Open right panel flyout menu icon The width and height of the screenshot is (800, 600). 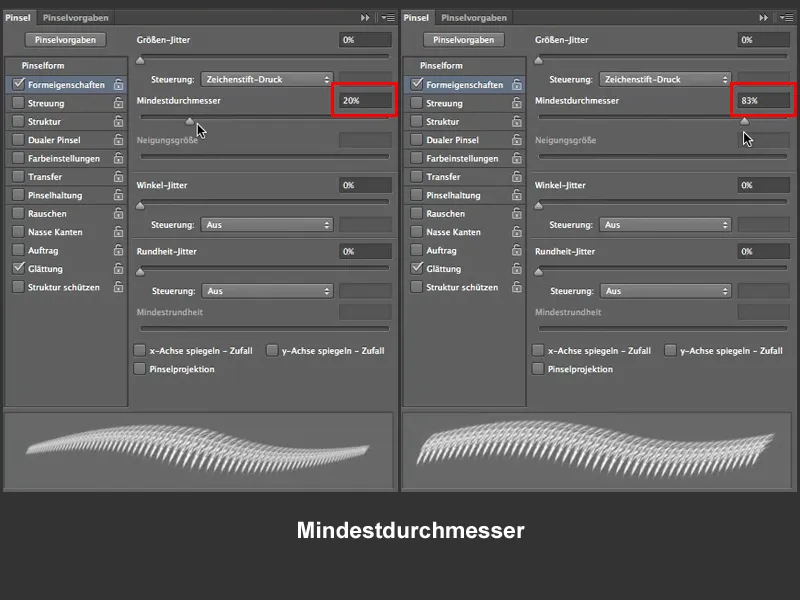786,17
